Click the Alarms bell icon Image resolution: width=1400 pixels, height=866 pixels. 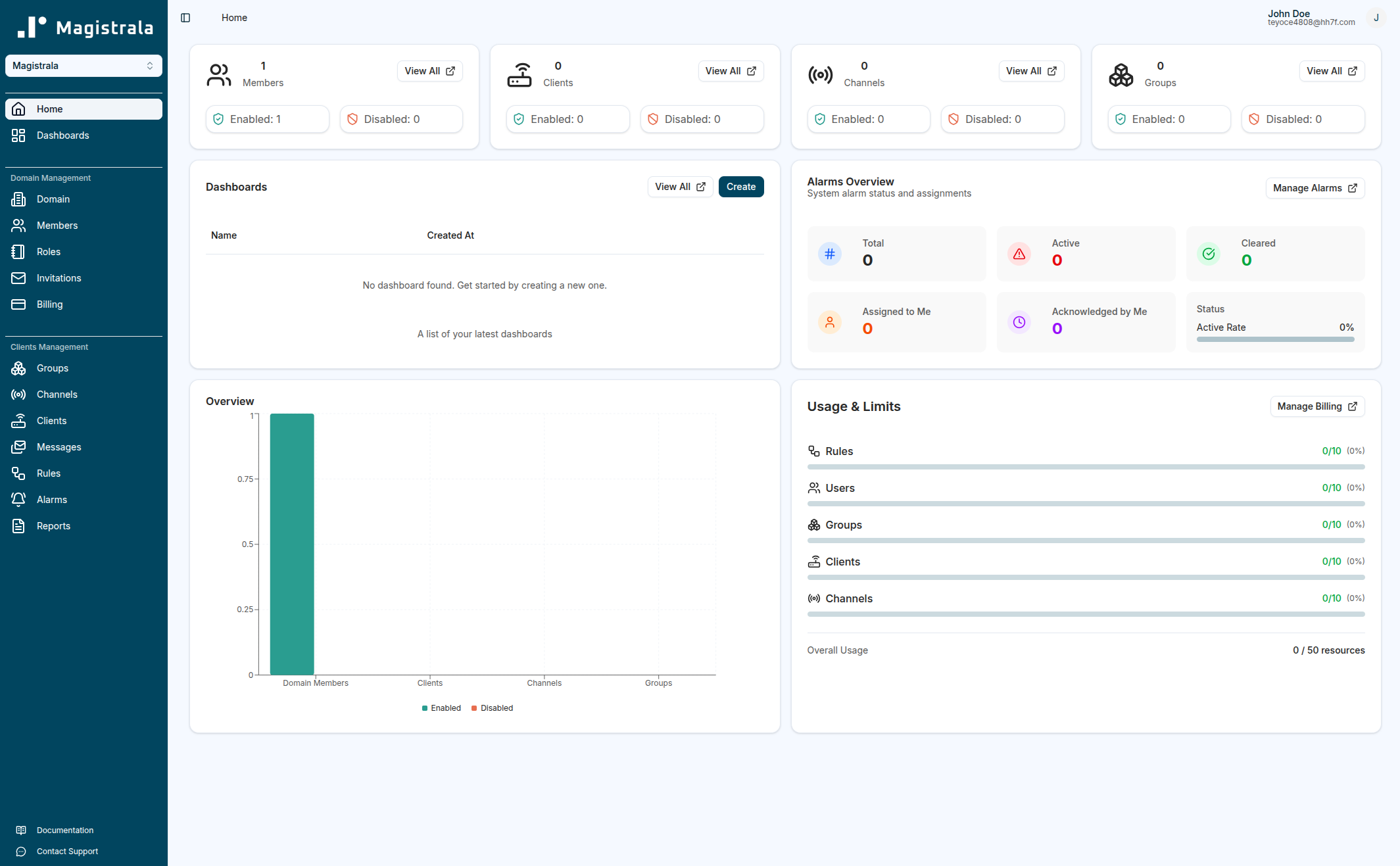tap(18, 500)
